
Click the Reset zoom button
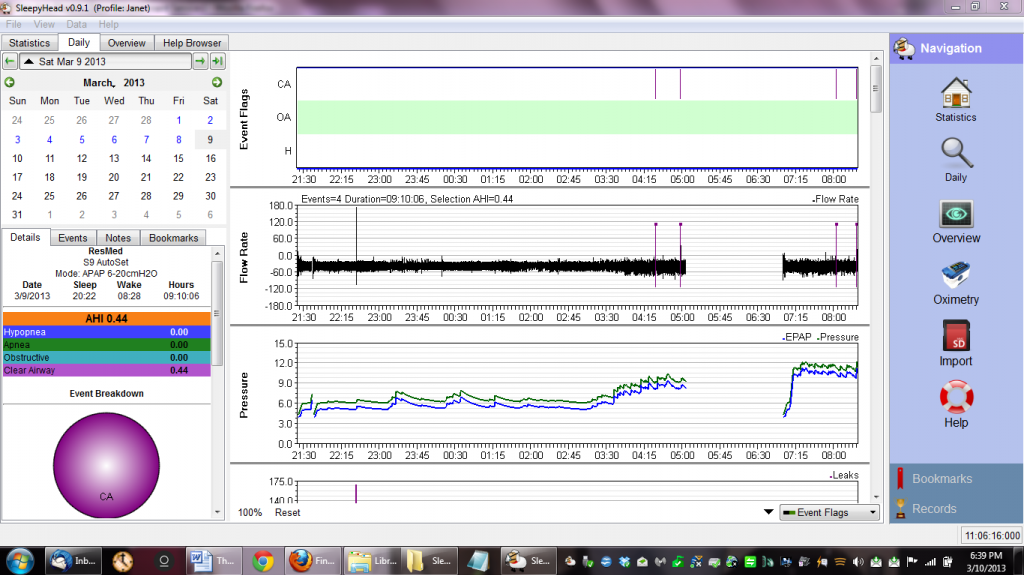coord(288,512)
